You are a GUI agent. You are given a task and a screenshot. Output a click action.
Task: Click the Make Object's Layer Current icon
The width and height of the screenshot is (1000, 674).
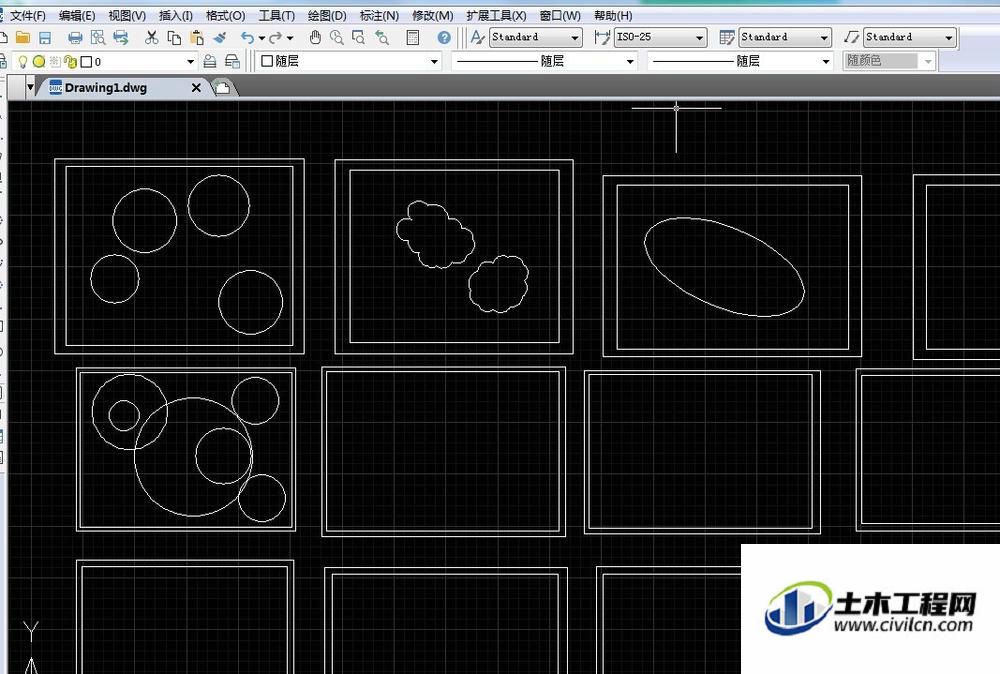point(210,61)
